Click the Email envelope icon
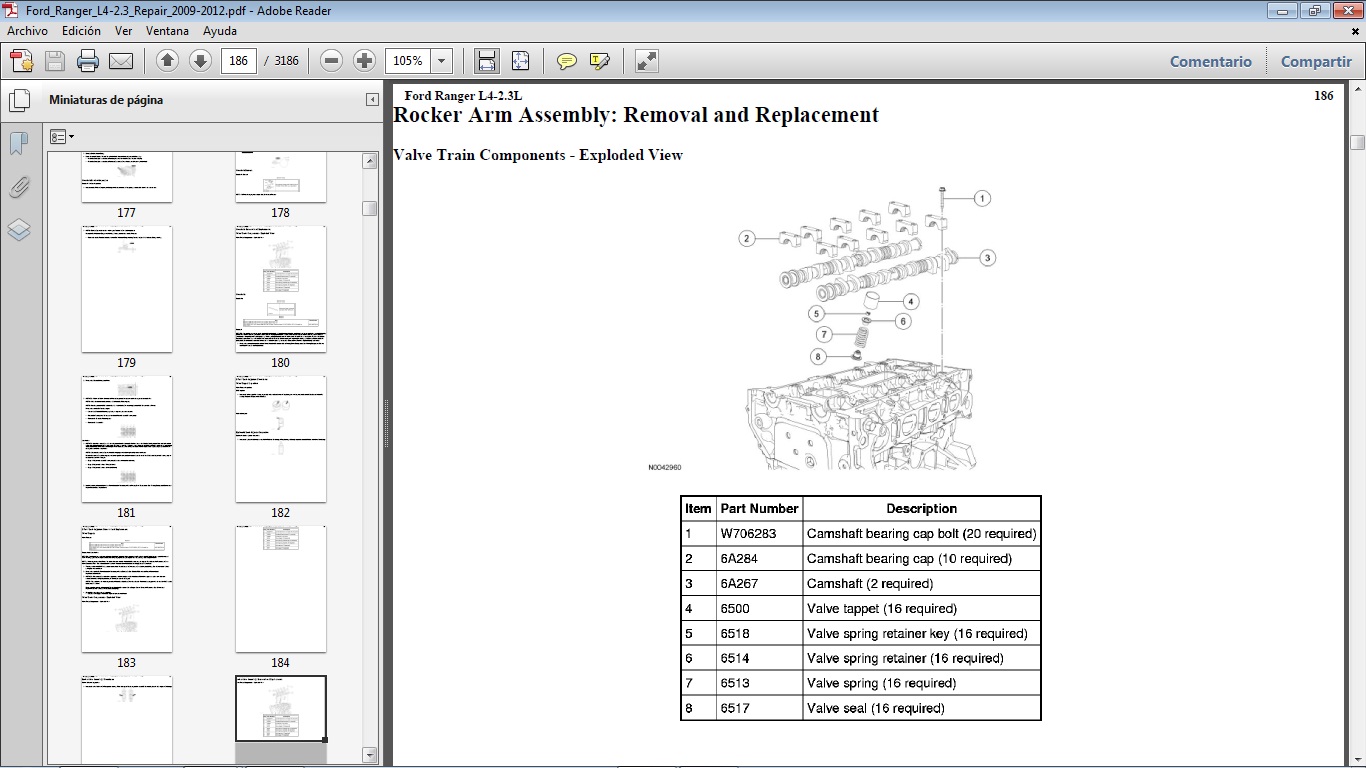Screen dimensions: 1366x768 coord(121,61)
